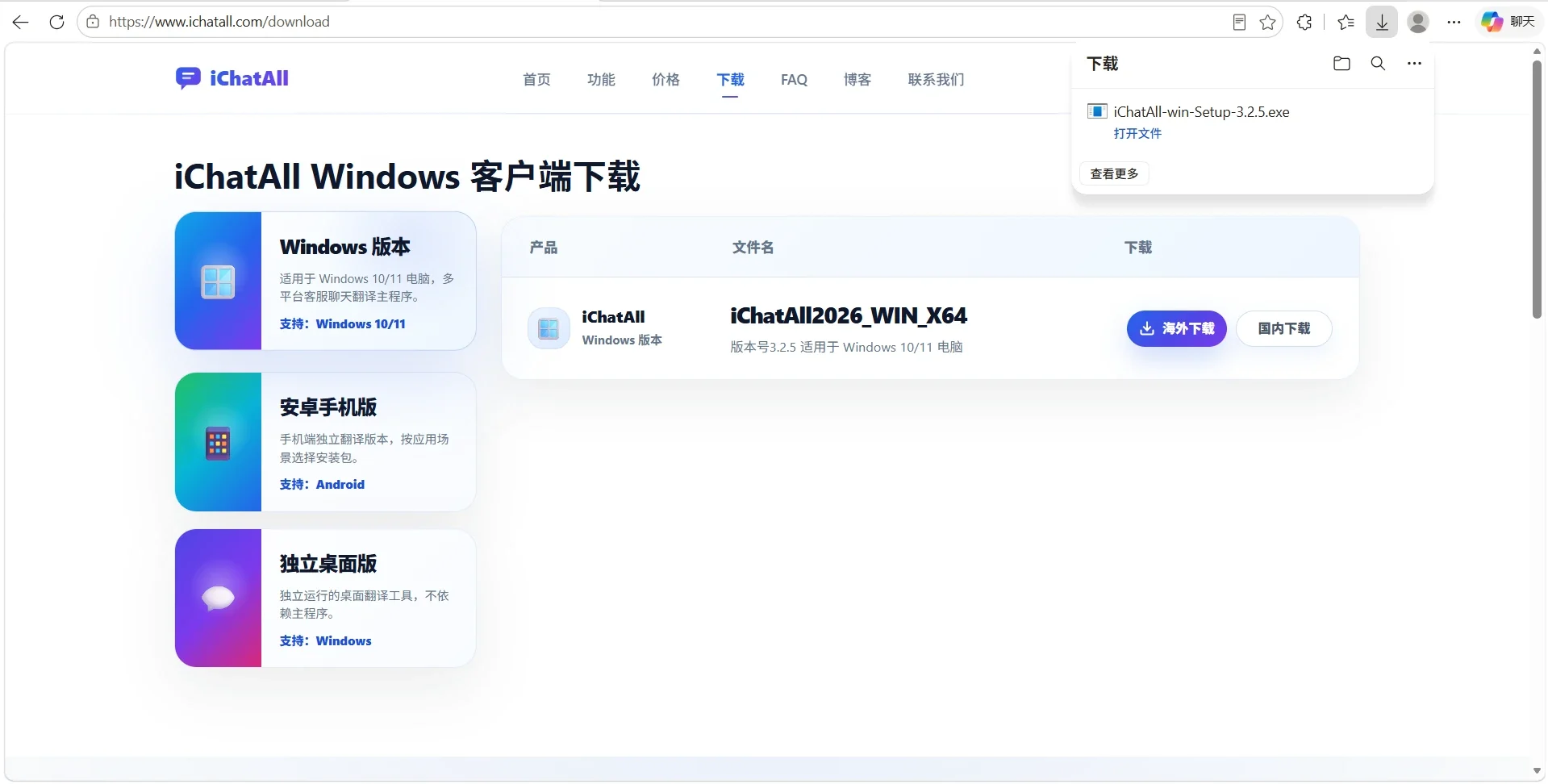Click the 支持：Windows 10/11 label
The height and width of the screenshot is (784, 1548).
pyautogui.click(x=342, y=324)
